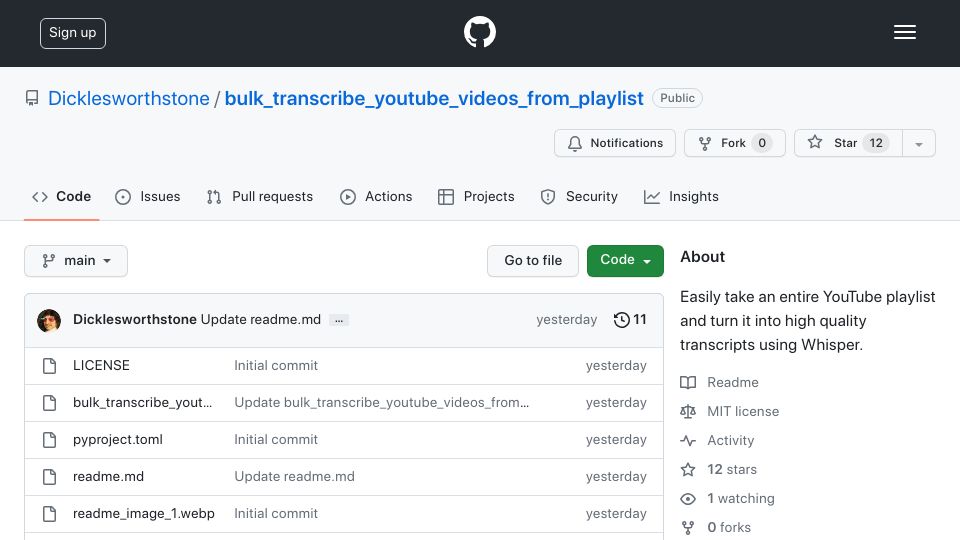Click the Dicklesworthstone avatar image
960x540 pixels.
click(x=49, y=320)
